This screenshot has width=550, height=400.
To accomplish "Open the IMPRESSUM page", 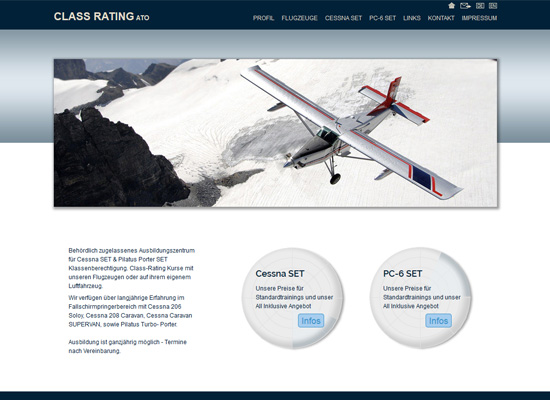I will pos(479,18).
